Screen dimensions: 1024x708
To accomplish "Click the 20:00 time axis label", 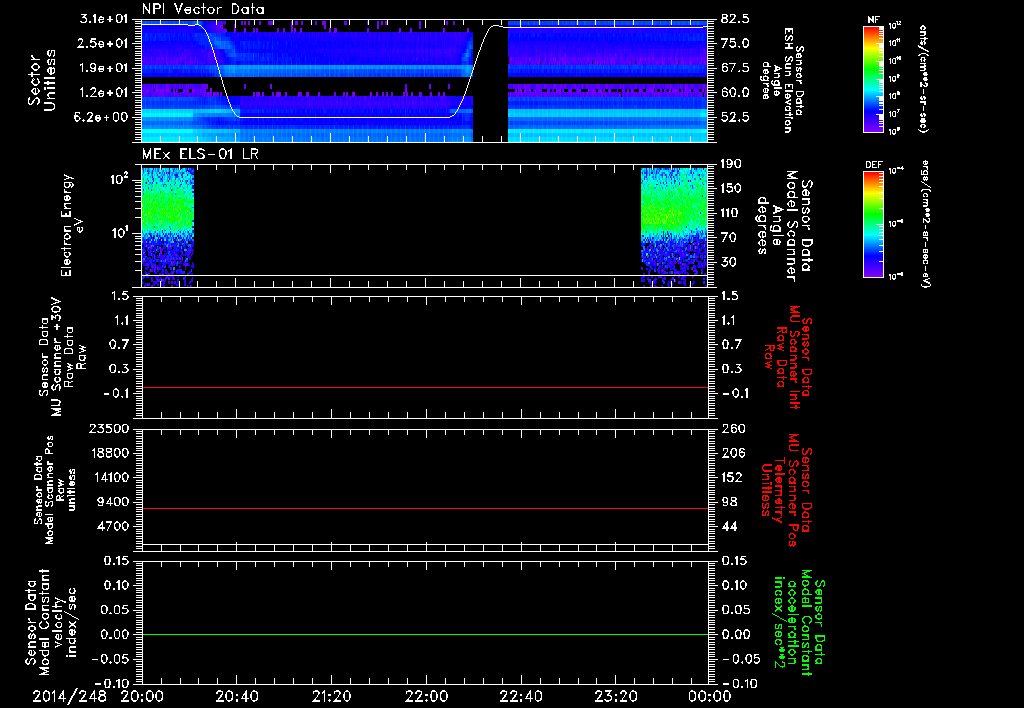I will 142,696.
